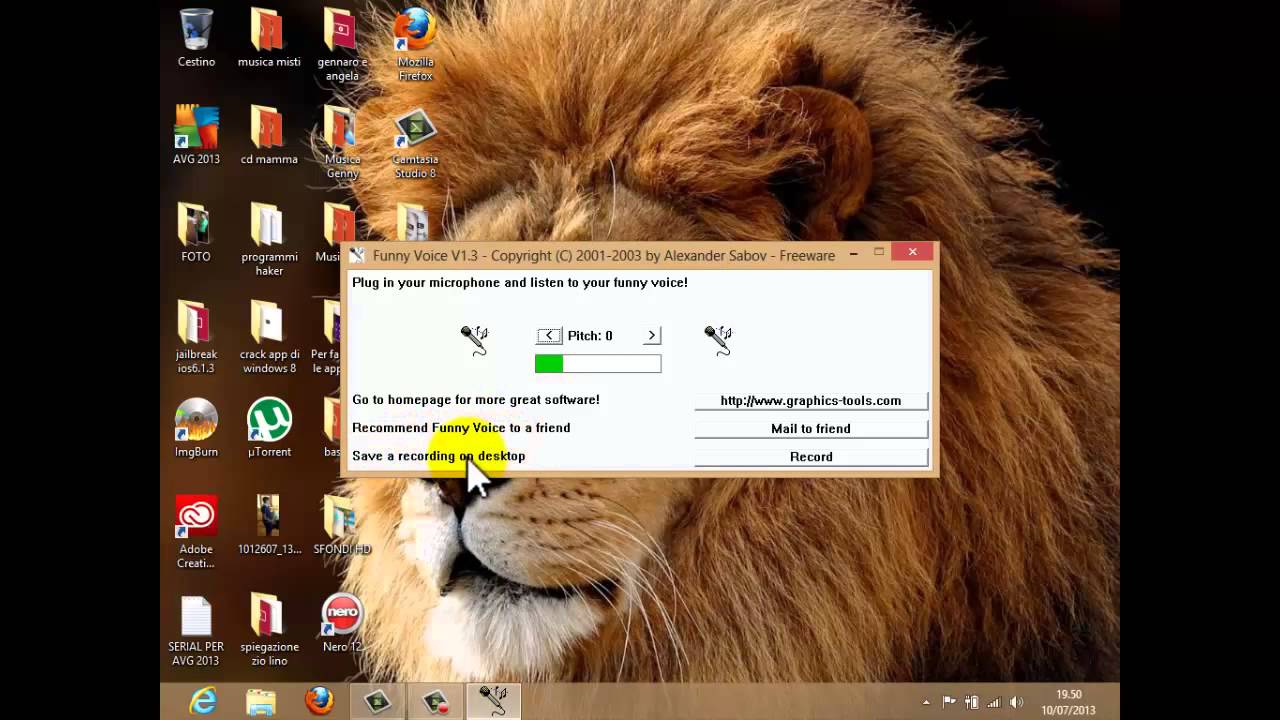Open the http://www.graphics-tools.com homepage button
This screenshot has width=1280, height=720.
(x=811, y=400)
